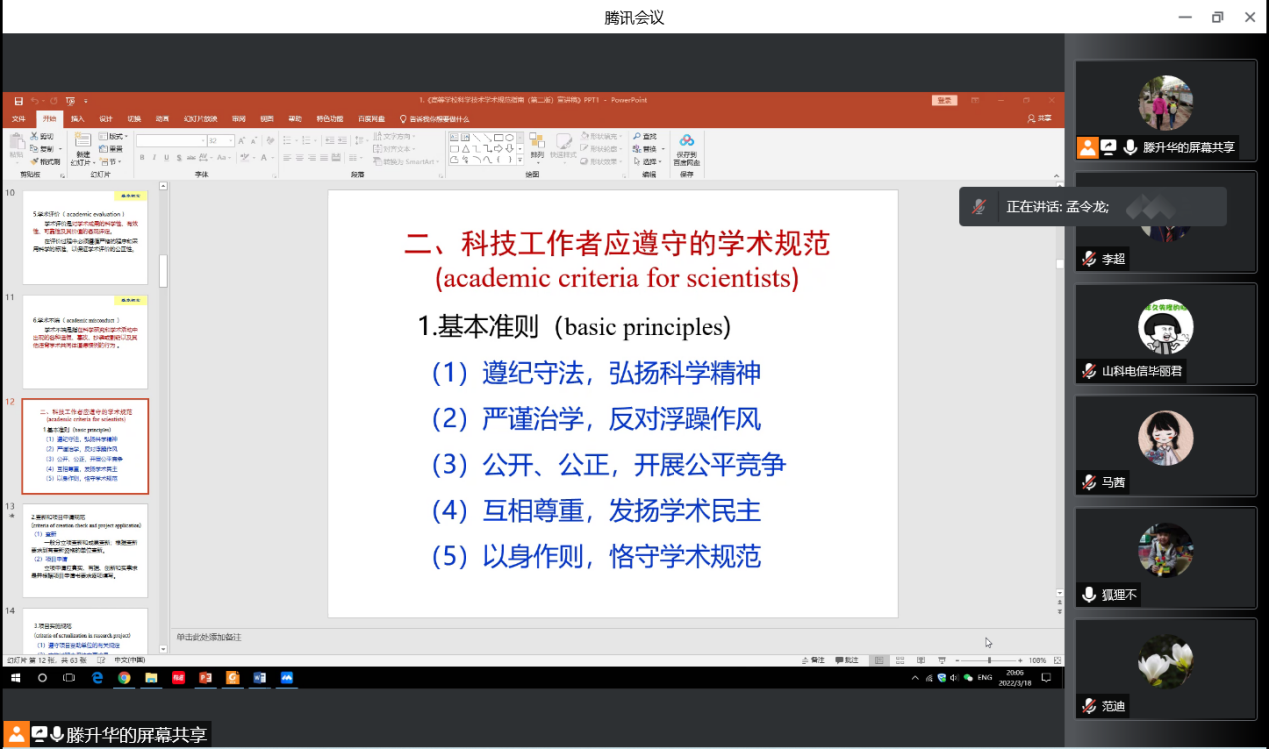
Task: Click the Chrome icon in Windows taskbar
Action: pos(124,678)
